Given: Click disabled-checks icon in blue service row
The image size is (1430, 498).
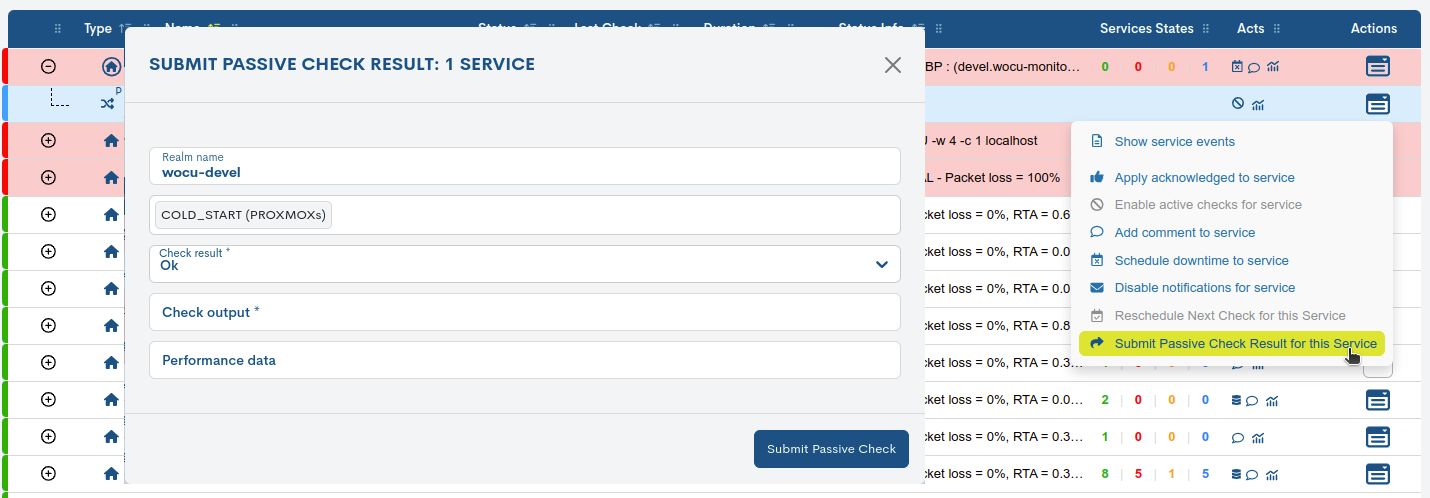Looking at the screenshot, I should (1237, 103).
